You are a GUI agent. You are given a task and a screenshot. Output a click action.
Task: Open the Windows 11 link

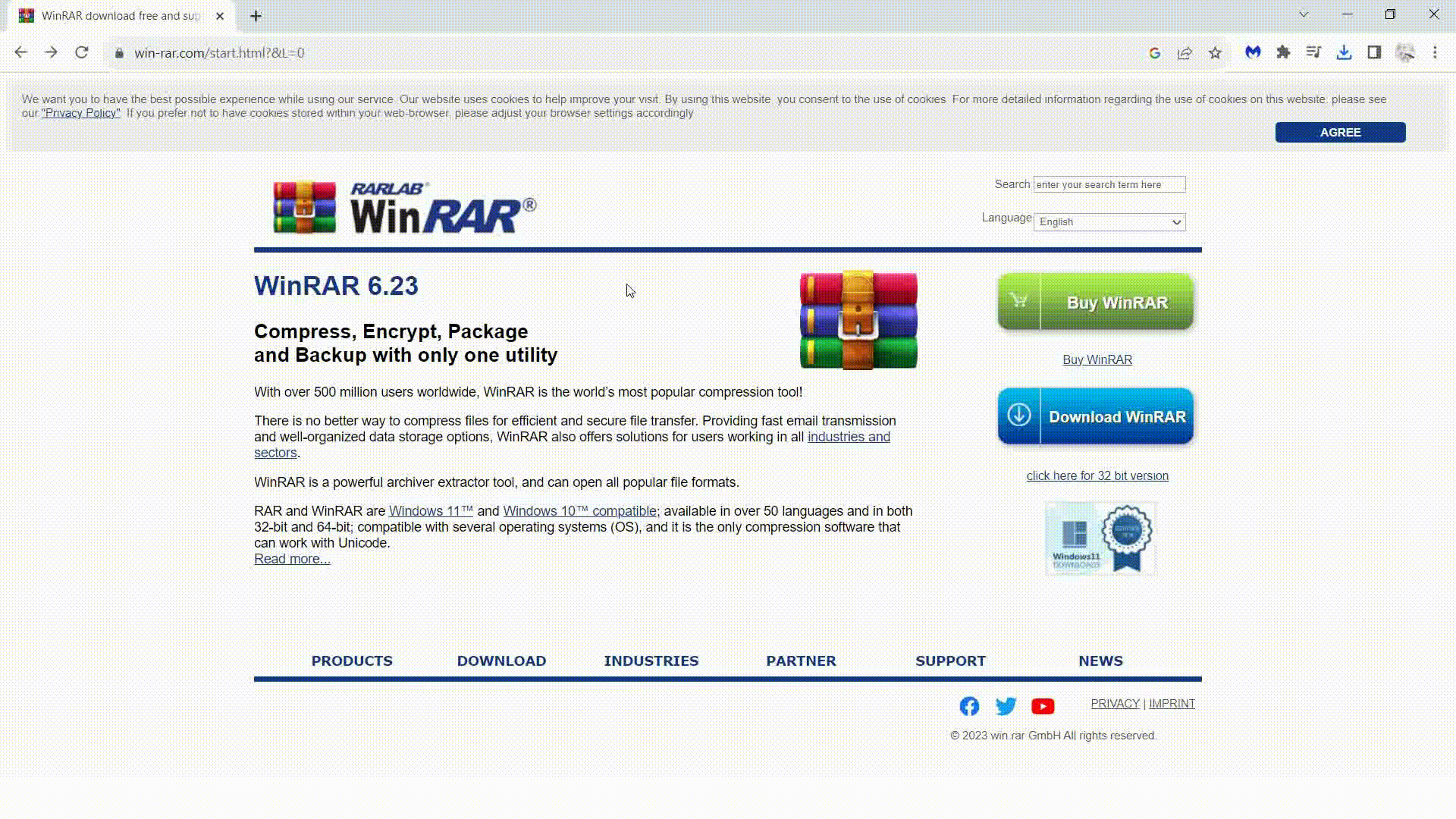[431, 511]
